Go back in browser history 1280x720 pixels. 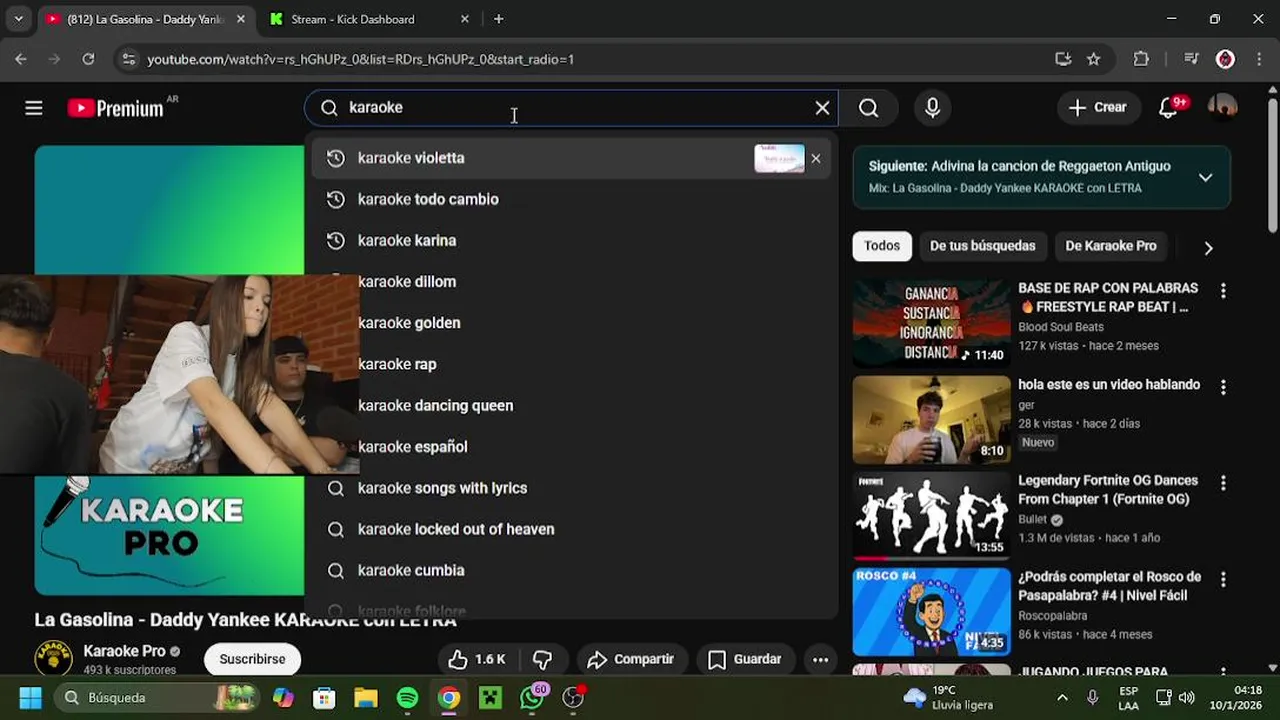(21, 59)
